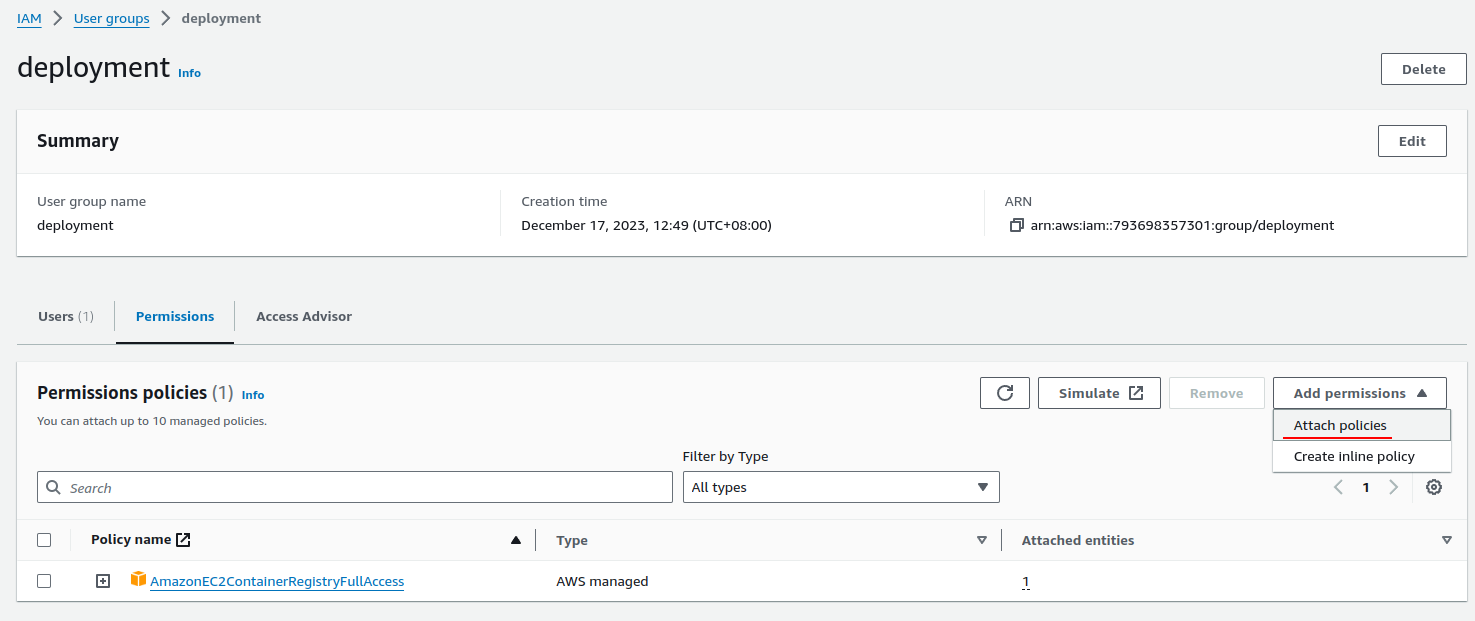Sort by the Type column arrow
This screenshot has width=1475, height=621.
(x=981, y=540)
